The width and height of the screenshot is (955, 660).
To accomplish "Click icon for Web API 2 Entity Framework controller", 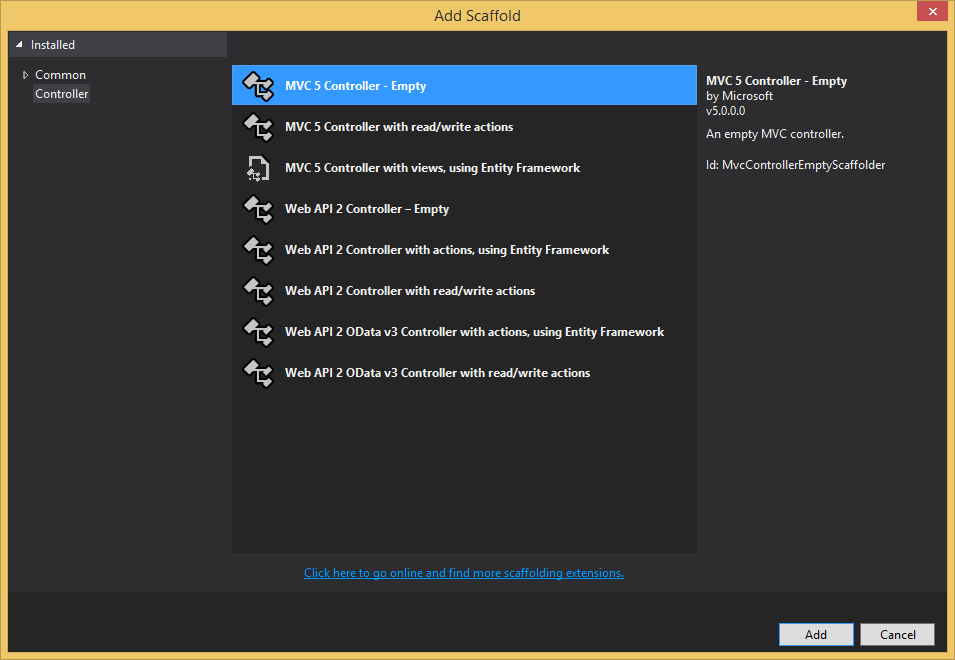I will (x=258, y=250).
